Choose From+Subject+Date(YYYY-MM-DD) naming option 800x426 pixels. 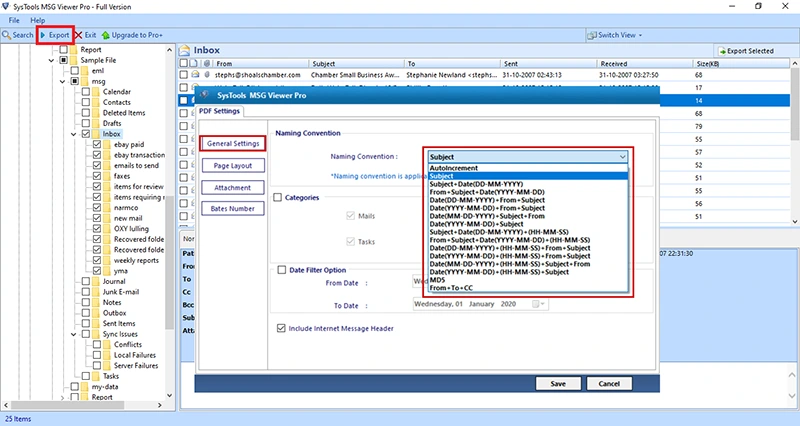pyautogui.click(x=528, y=192)
